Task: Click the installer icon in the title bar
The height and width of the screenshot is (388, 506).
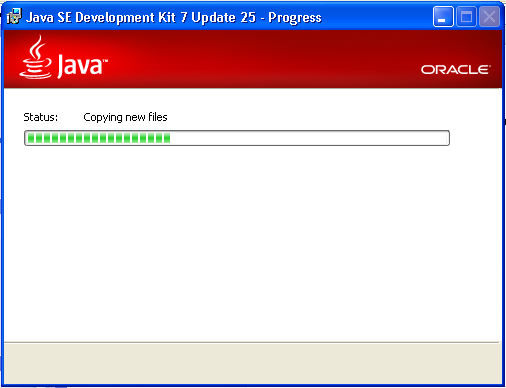Action: point(14,16)
